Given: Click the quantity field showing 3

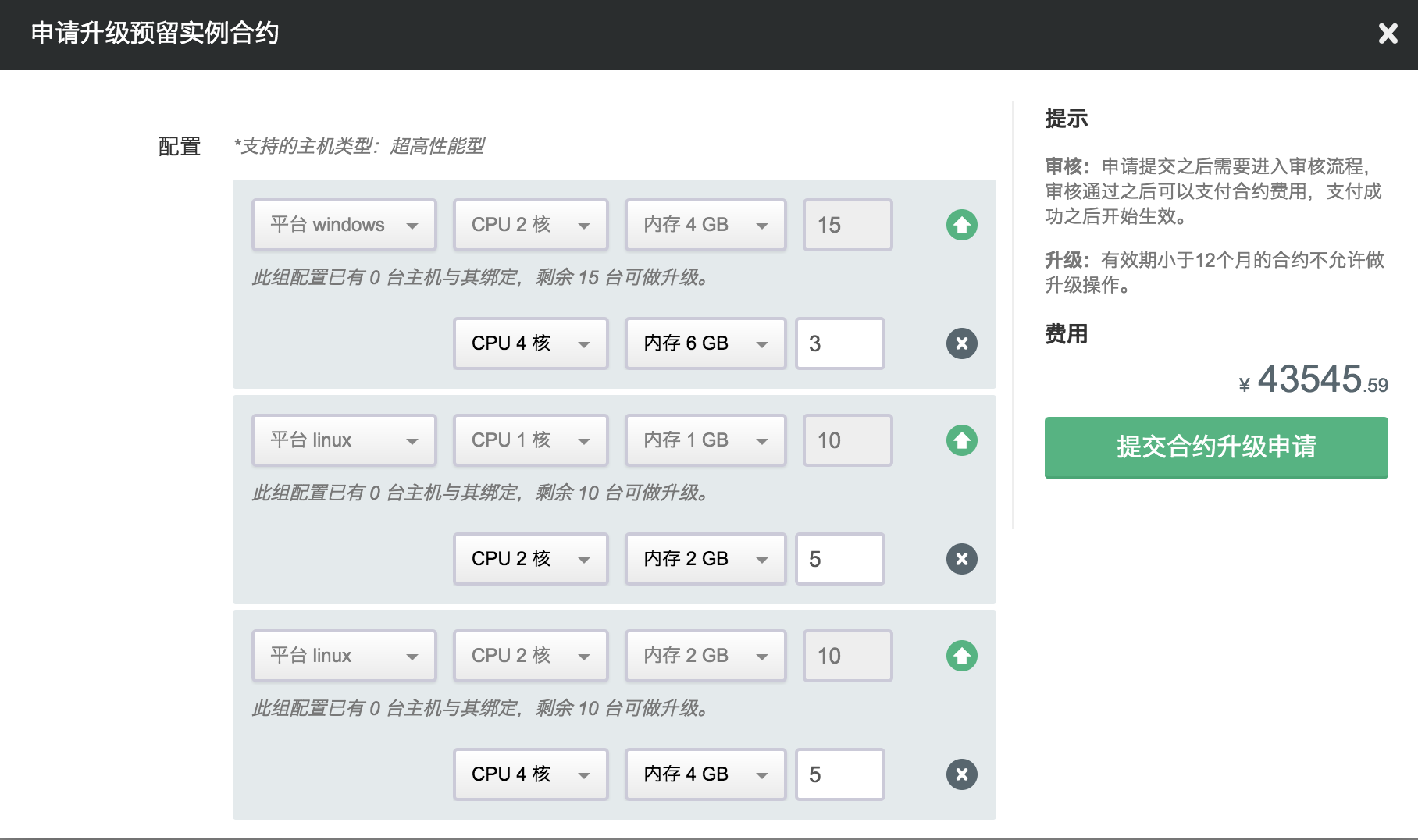Looking at the screenshot, I should pos(839,343).
